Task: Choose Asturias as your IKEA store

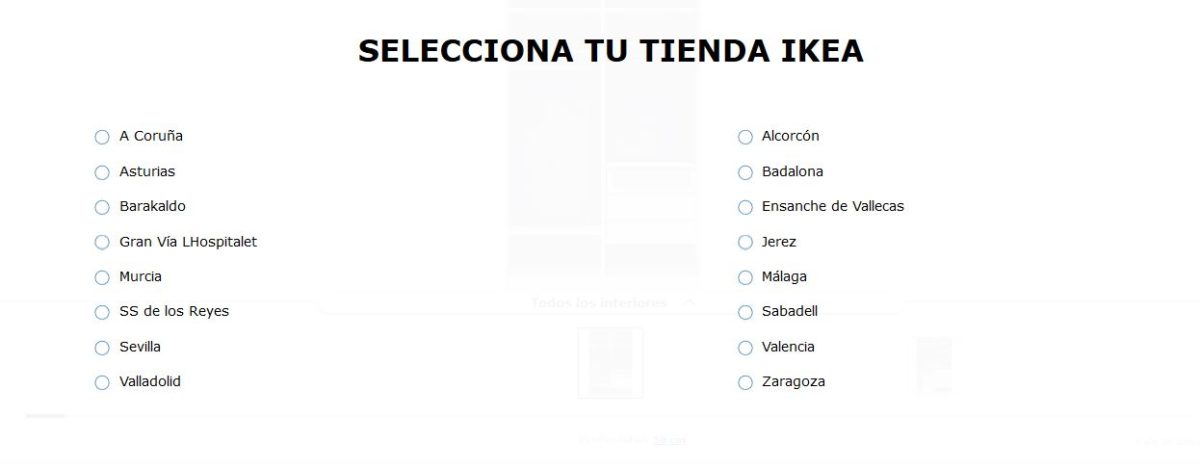Action: [x=102, y=172]
